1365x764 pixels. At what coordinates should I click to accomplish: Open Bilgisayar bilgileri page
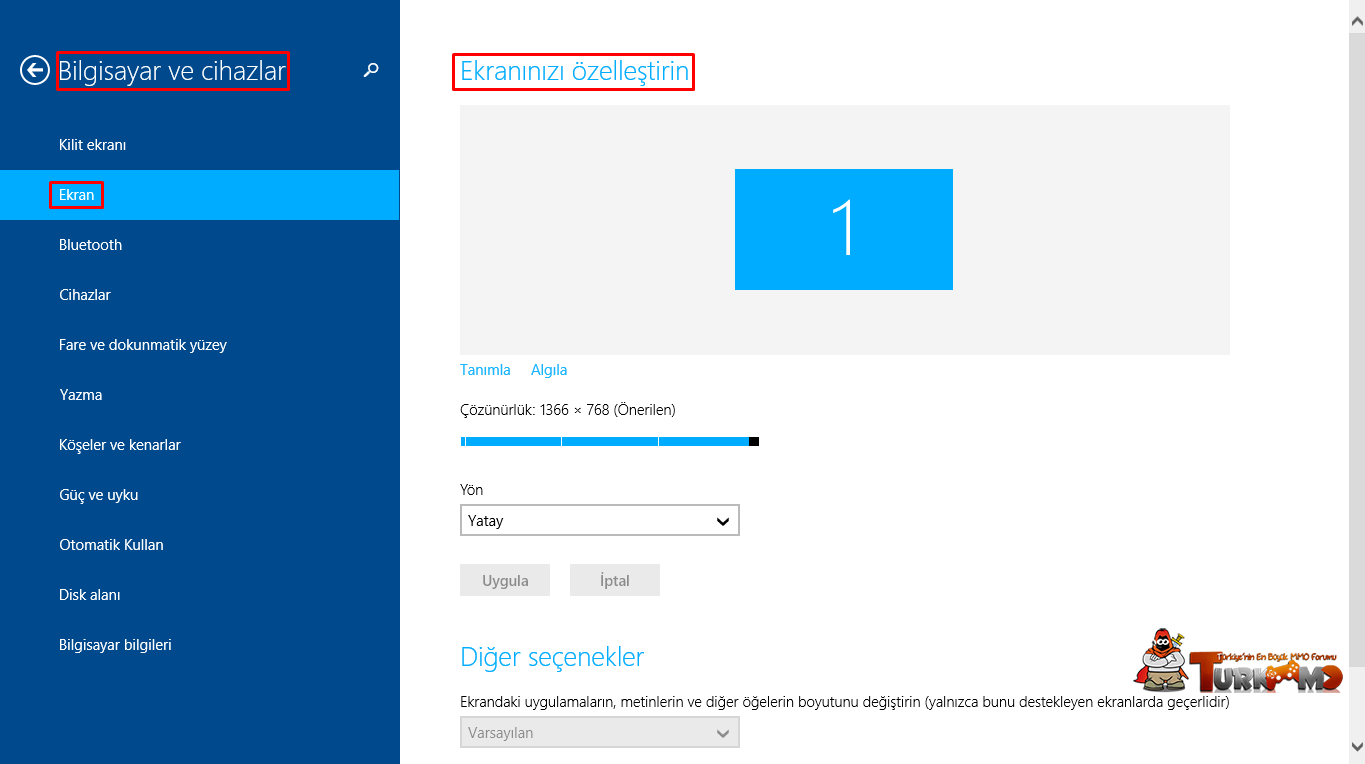(x=200, y=645)
